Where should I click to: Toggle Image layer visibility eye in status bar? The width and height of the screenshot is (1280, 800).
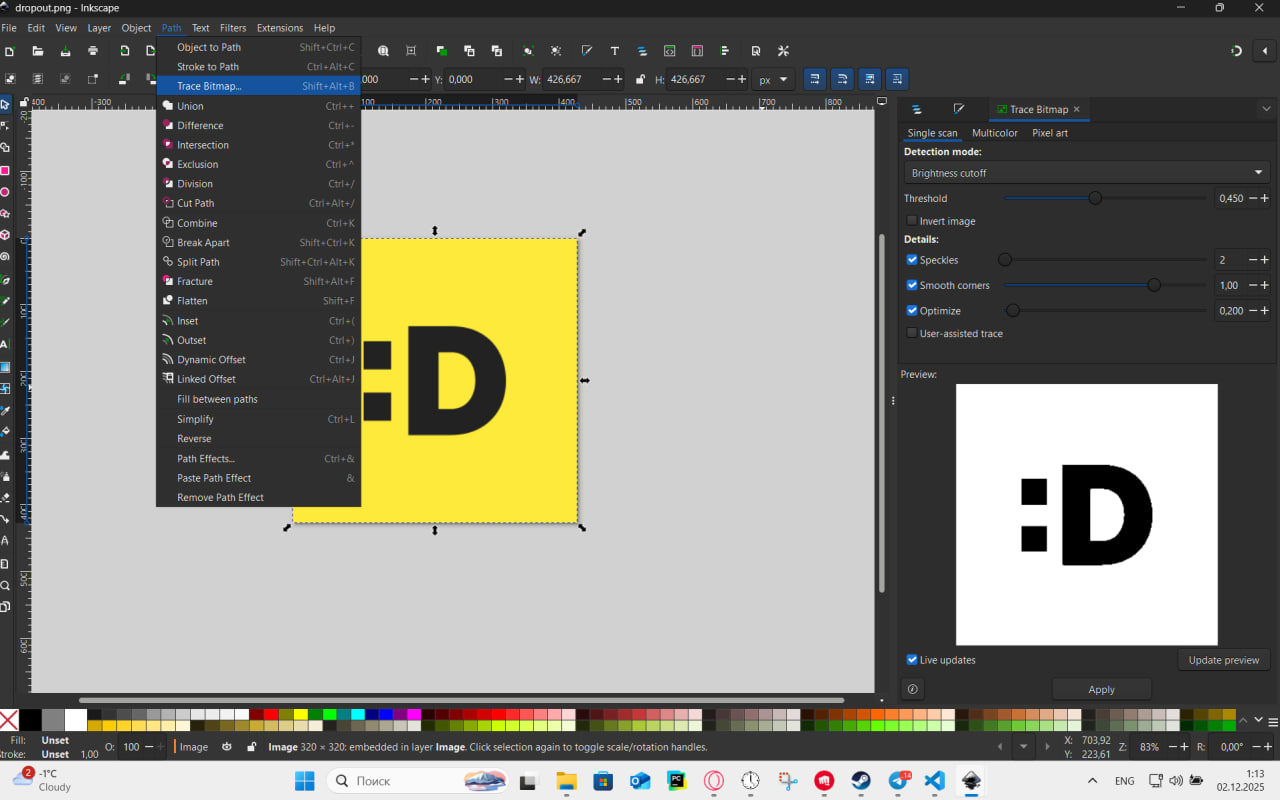[x=227, y=747]
